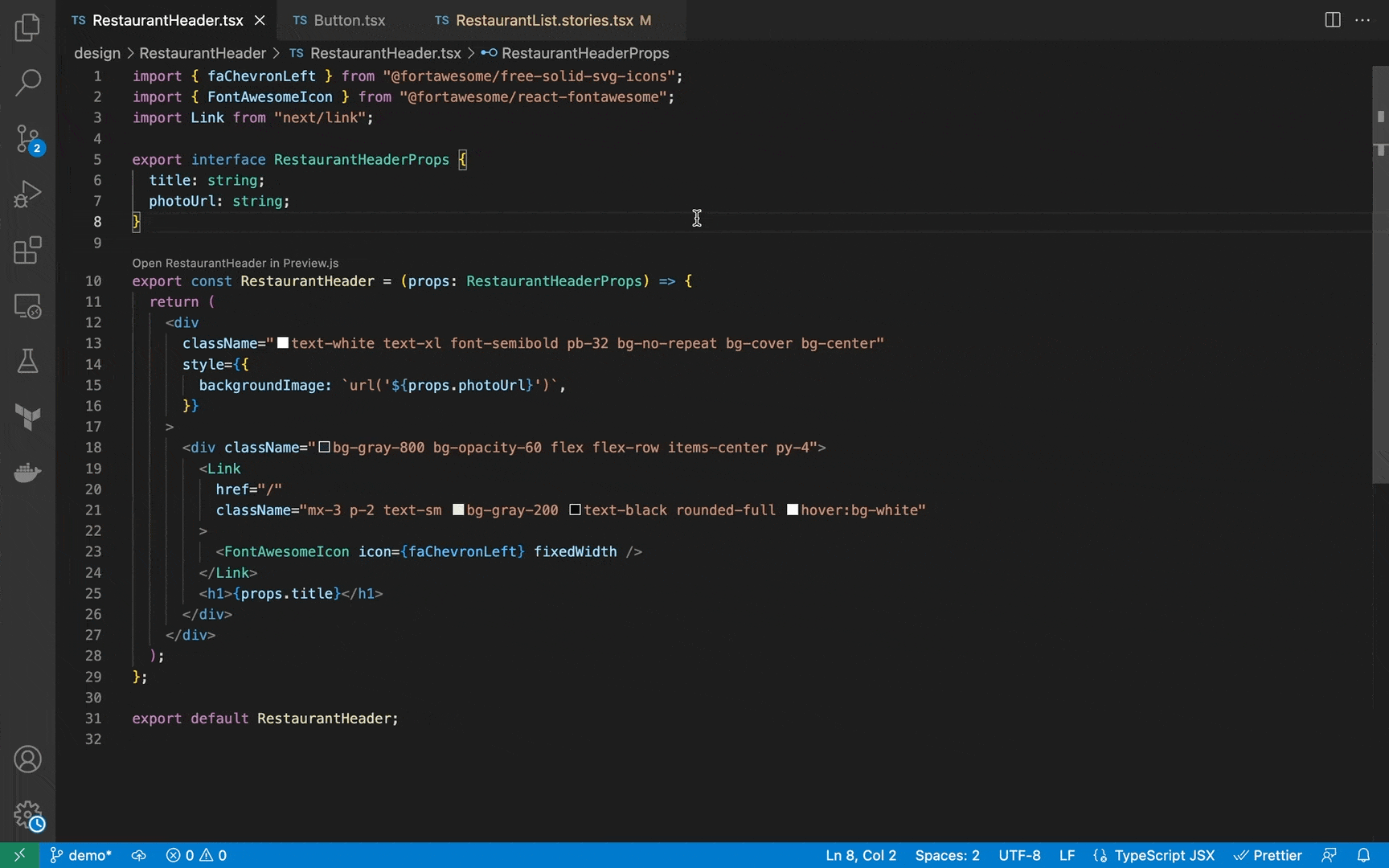Open the Search view icon
1389x868 pixels.
coord(27,82)
